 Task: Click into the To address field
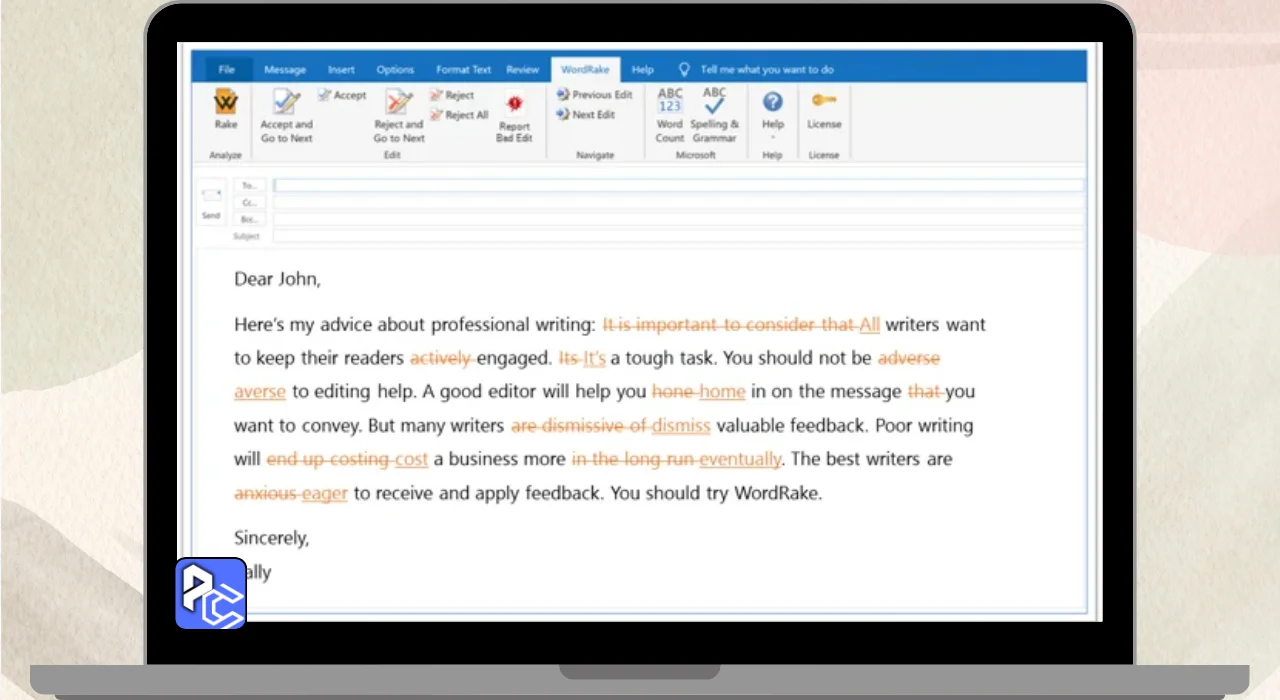tap(679, 185)
